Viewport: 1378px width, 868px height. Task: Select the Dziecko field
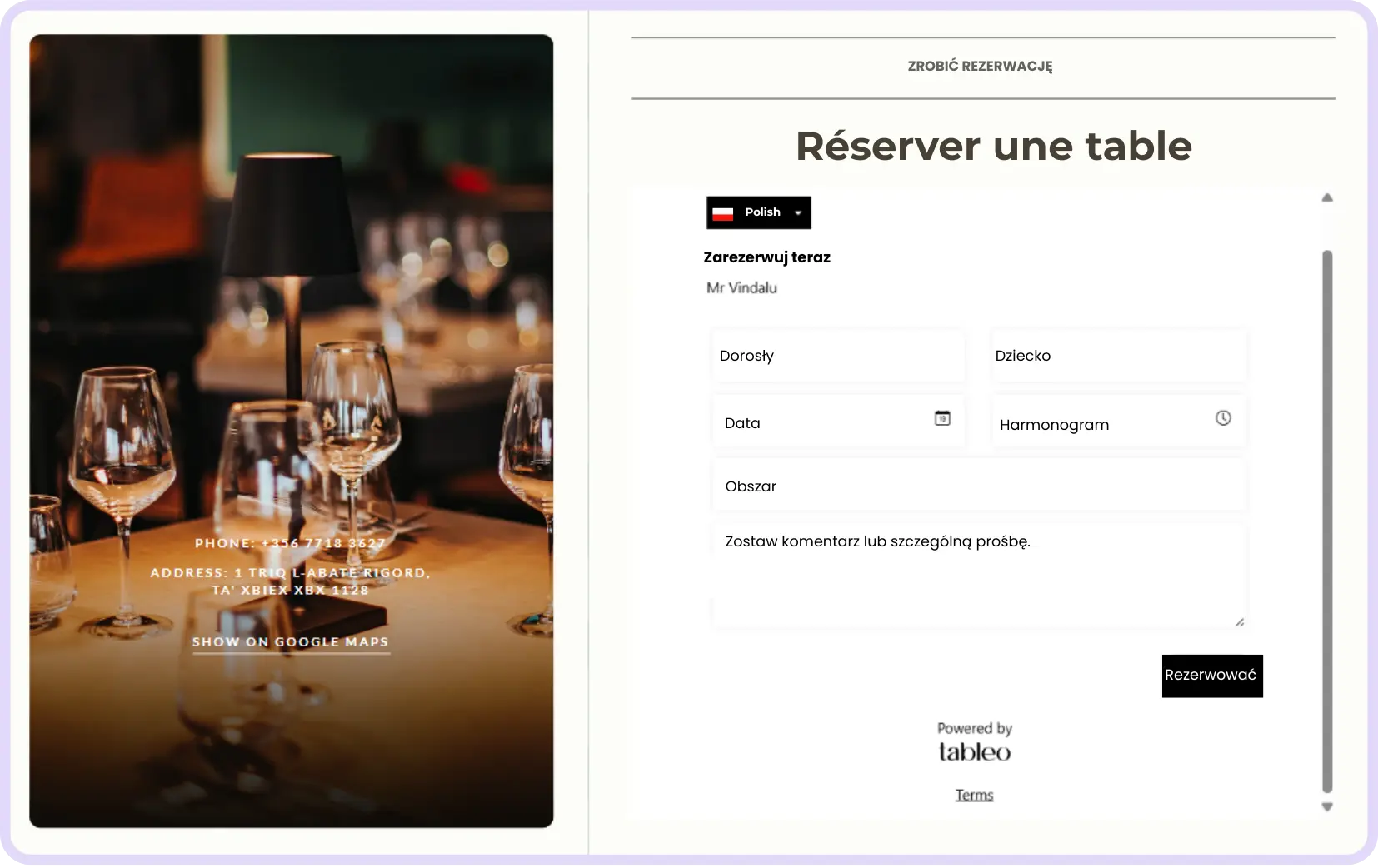click(1119, 356)
